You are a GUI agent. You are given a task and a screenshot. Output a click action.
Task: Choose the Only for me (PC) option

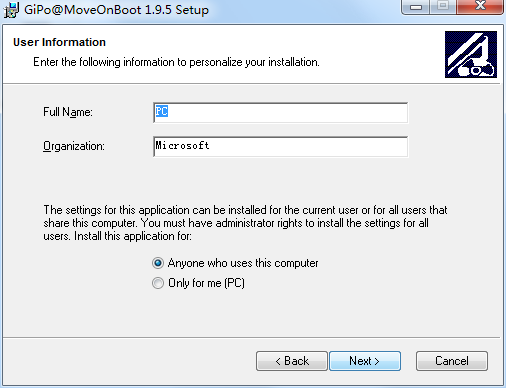158,283
